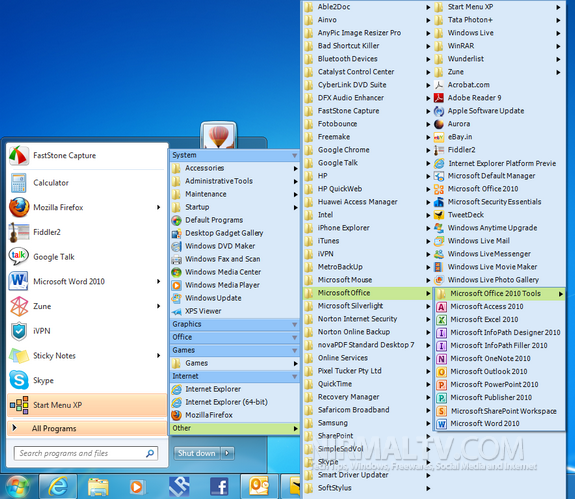Screen dimensions: 575x499
Task: Launch Adobe Reader 9
Action: 499,98
